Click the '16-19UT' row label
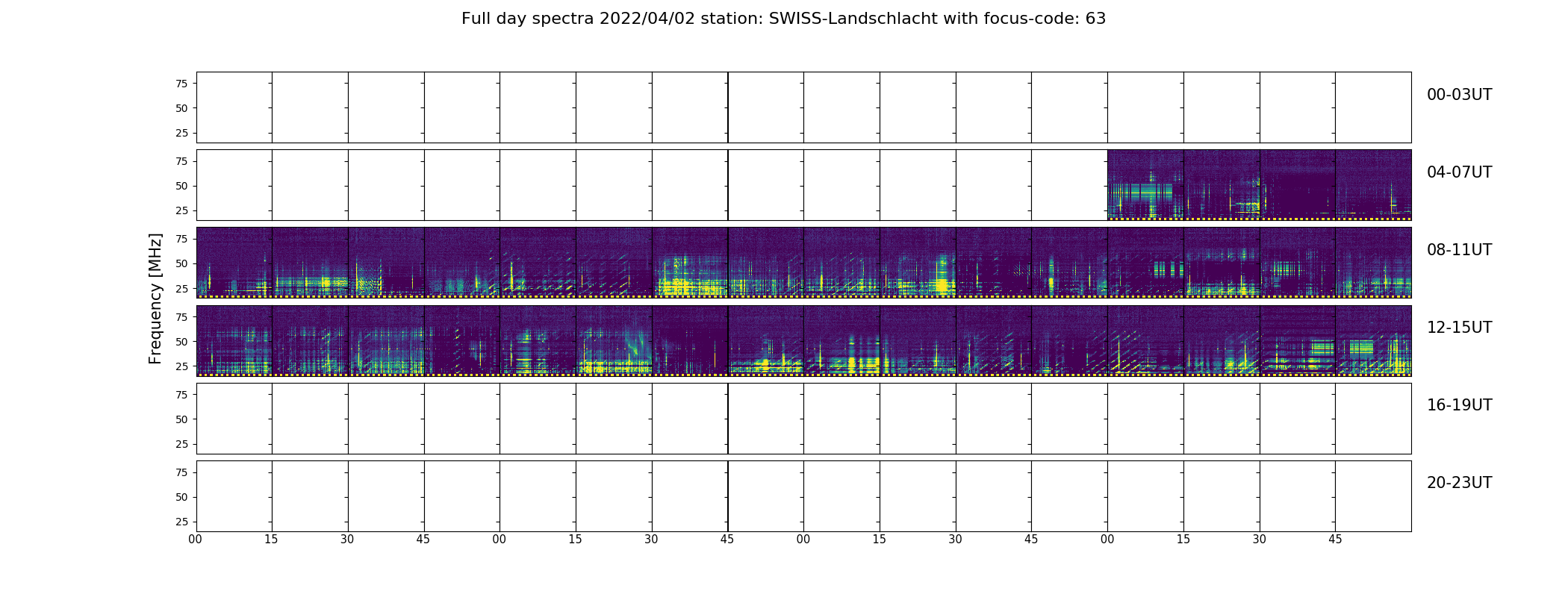This screenshot has height=597, width=1568. click(x=1459, y=405)
